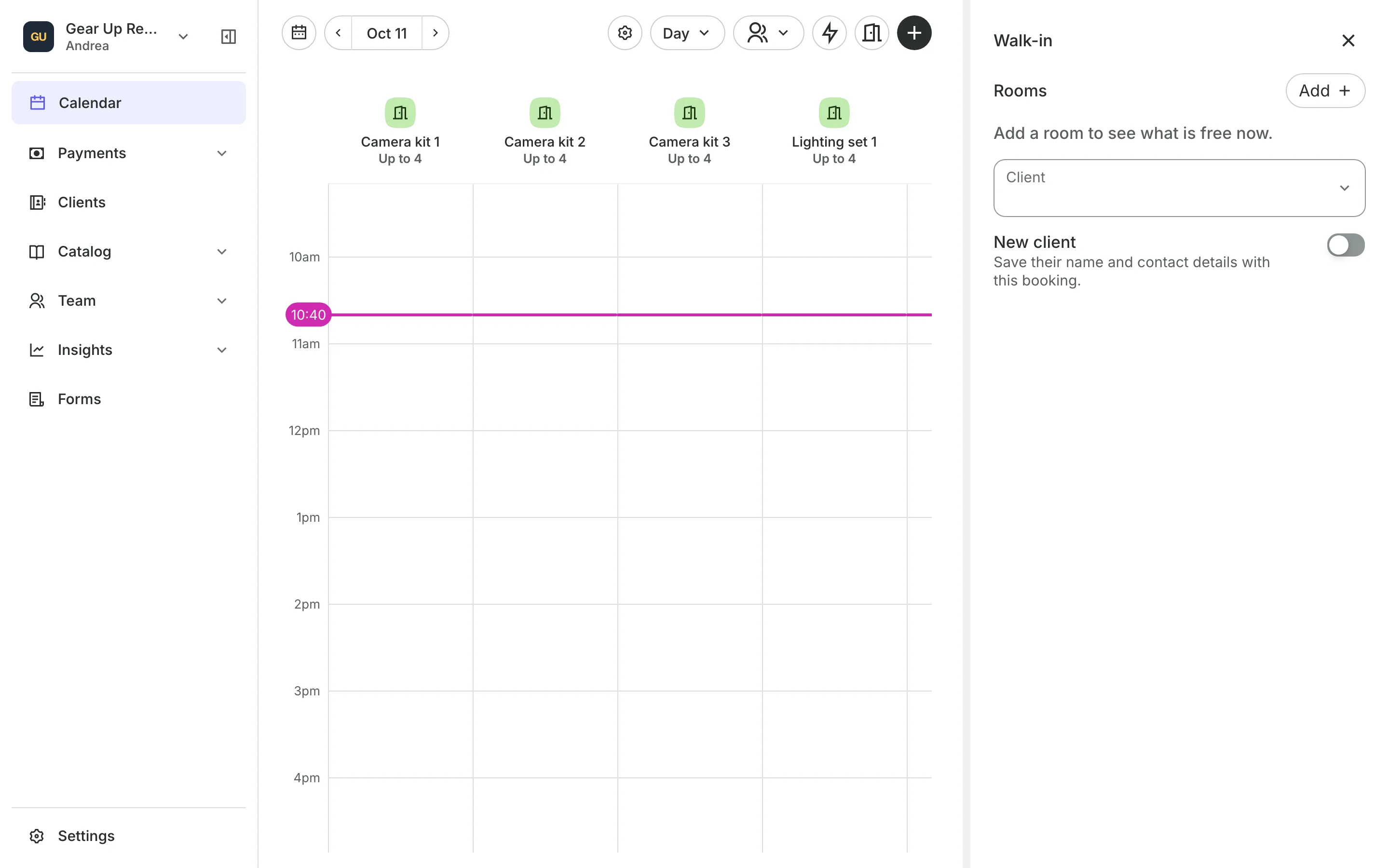This screenshot has width=1389, height=868.
Task: Click the GU business logo avatar
Action: 39,37
